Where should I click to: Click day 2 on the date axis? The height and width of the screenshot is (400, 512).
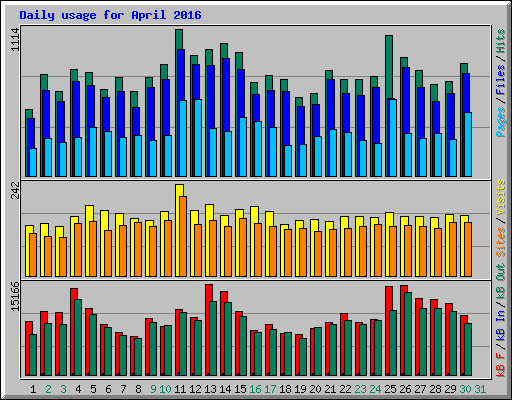pyautogui.click(x=48, y=389)
